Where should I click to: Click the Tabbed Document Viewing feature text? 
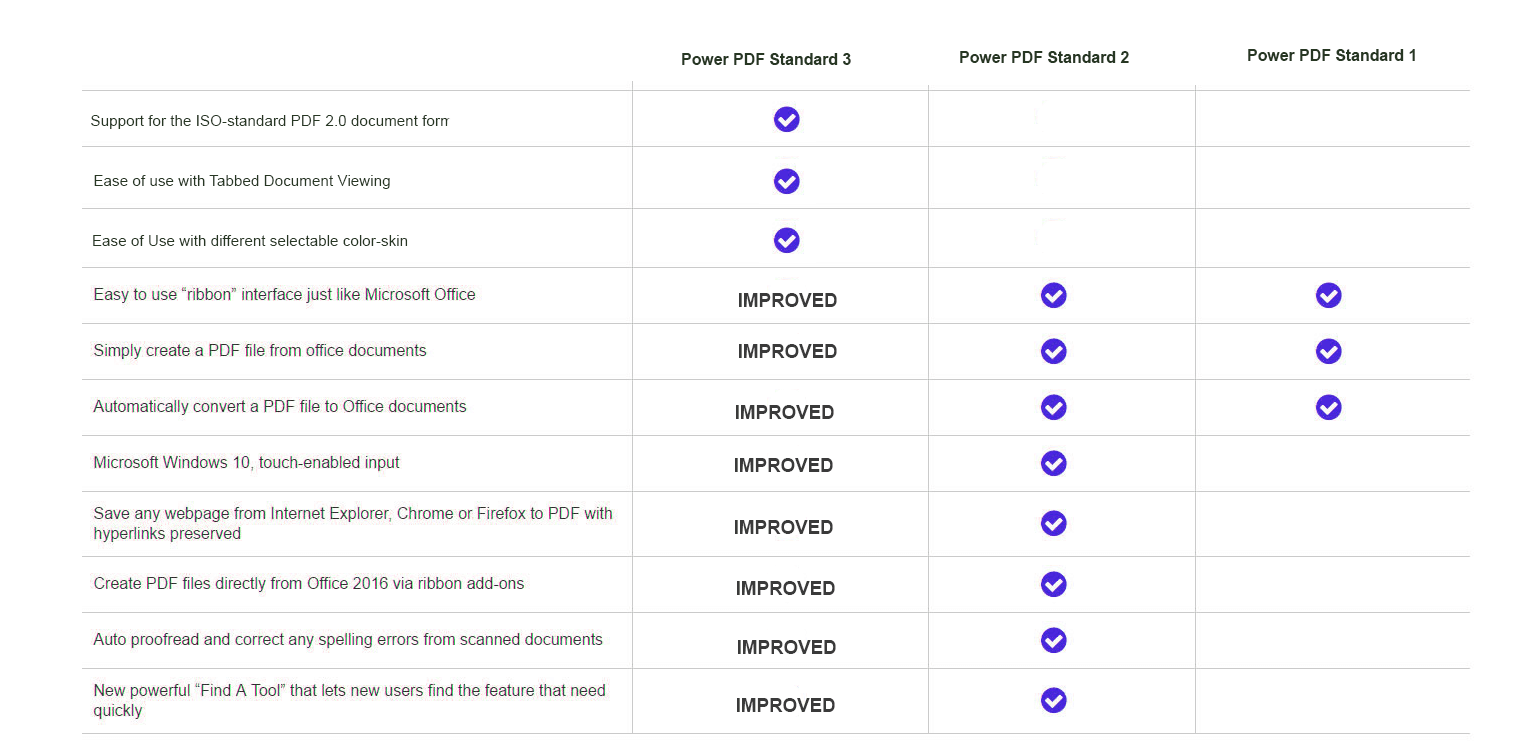tap(242, 181)
